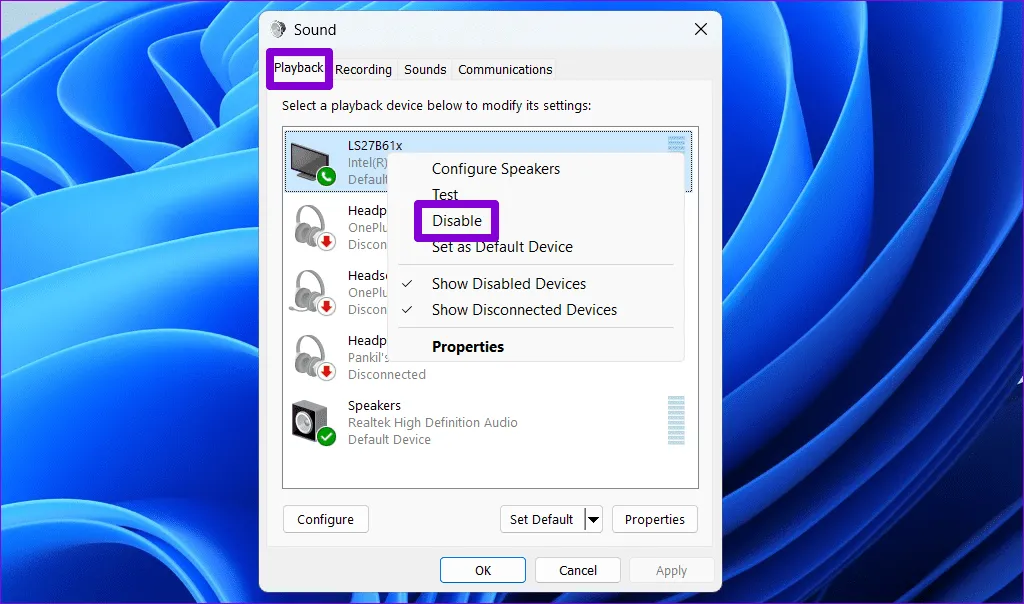This screenshot has width=1024, height=604.
Task: Toggle Show Disconnected Devices option
Action: click(524, 310)
